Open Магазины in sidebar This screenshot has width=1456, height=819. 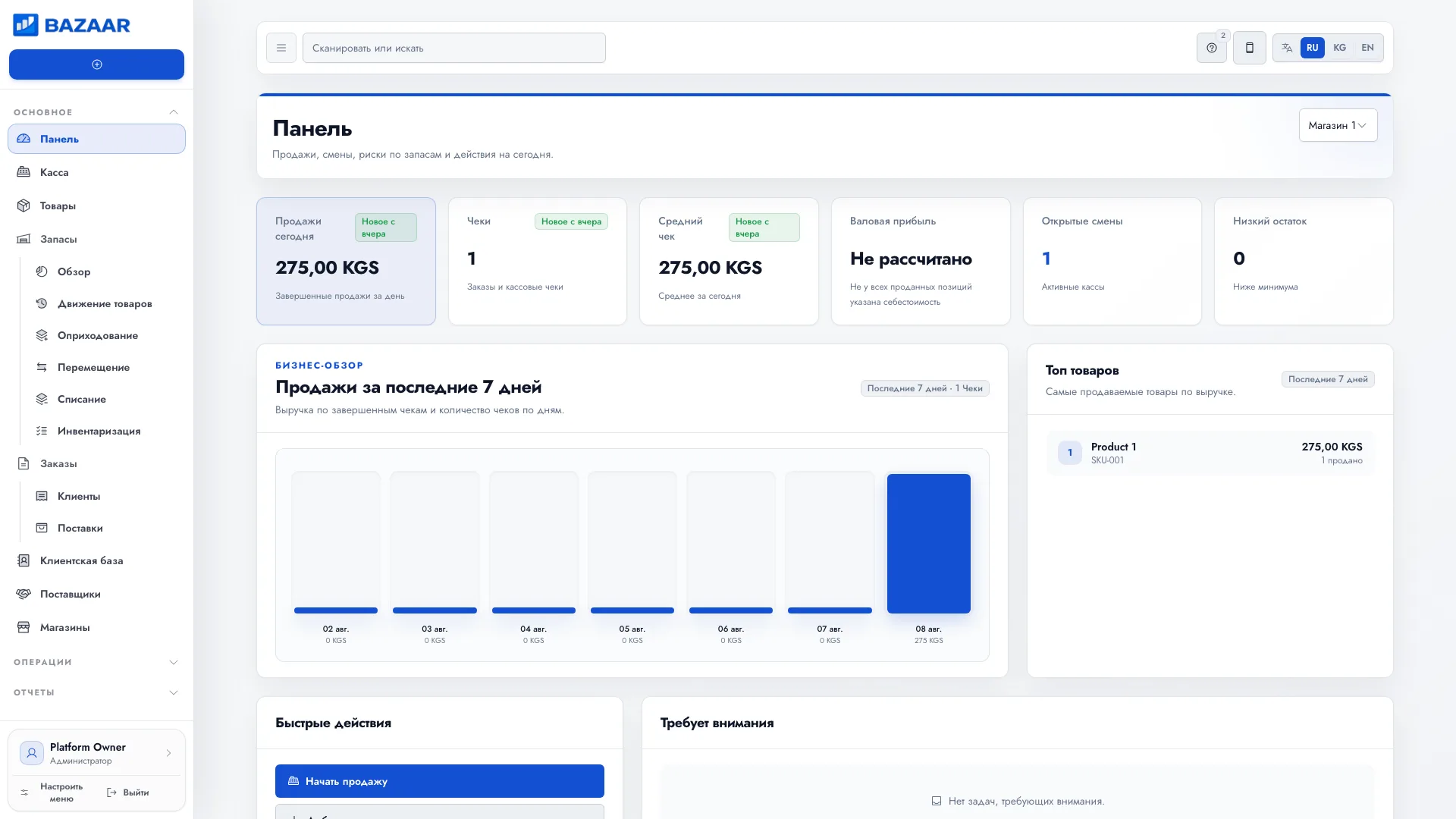tap(96, 627)
